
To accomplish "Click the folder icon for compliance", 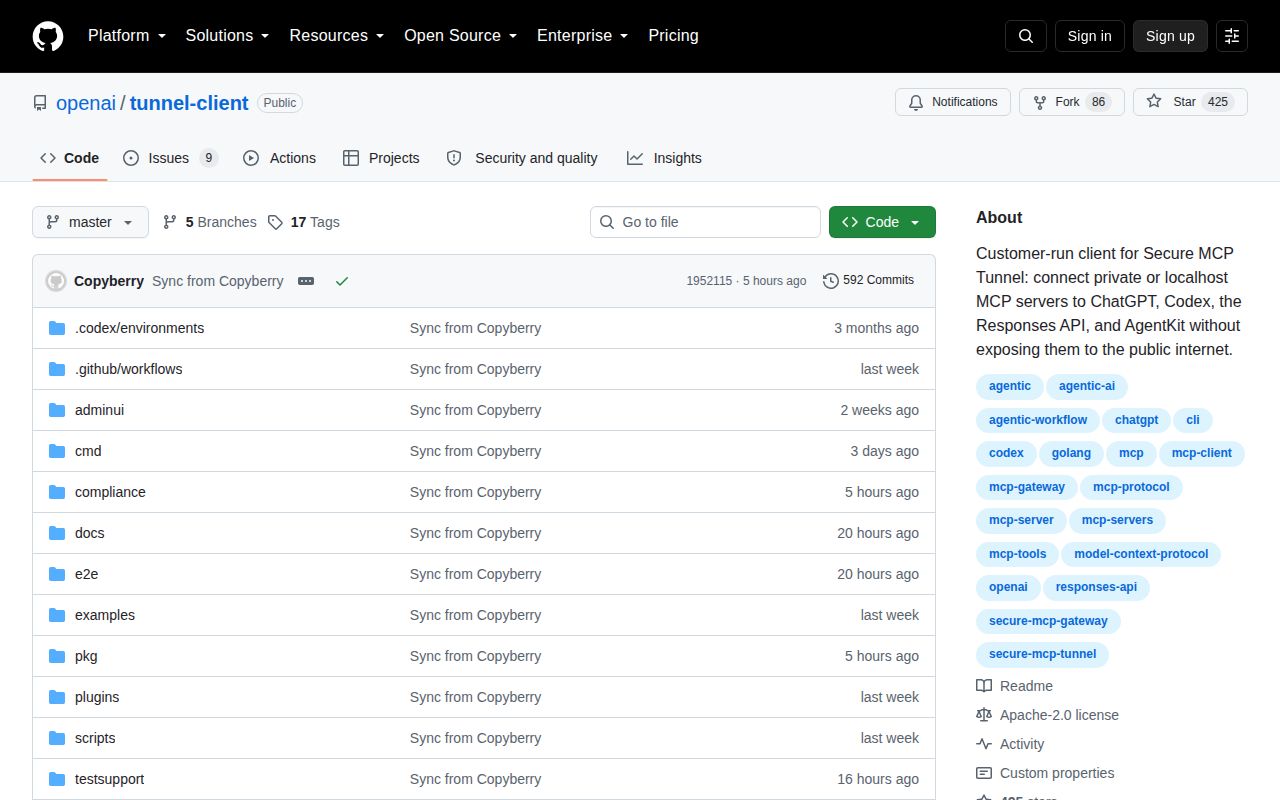I will tap(57, 492).
